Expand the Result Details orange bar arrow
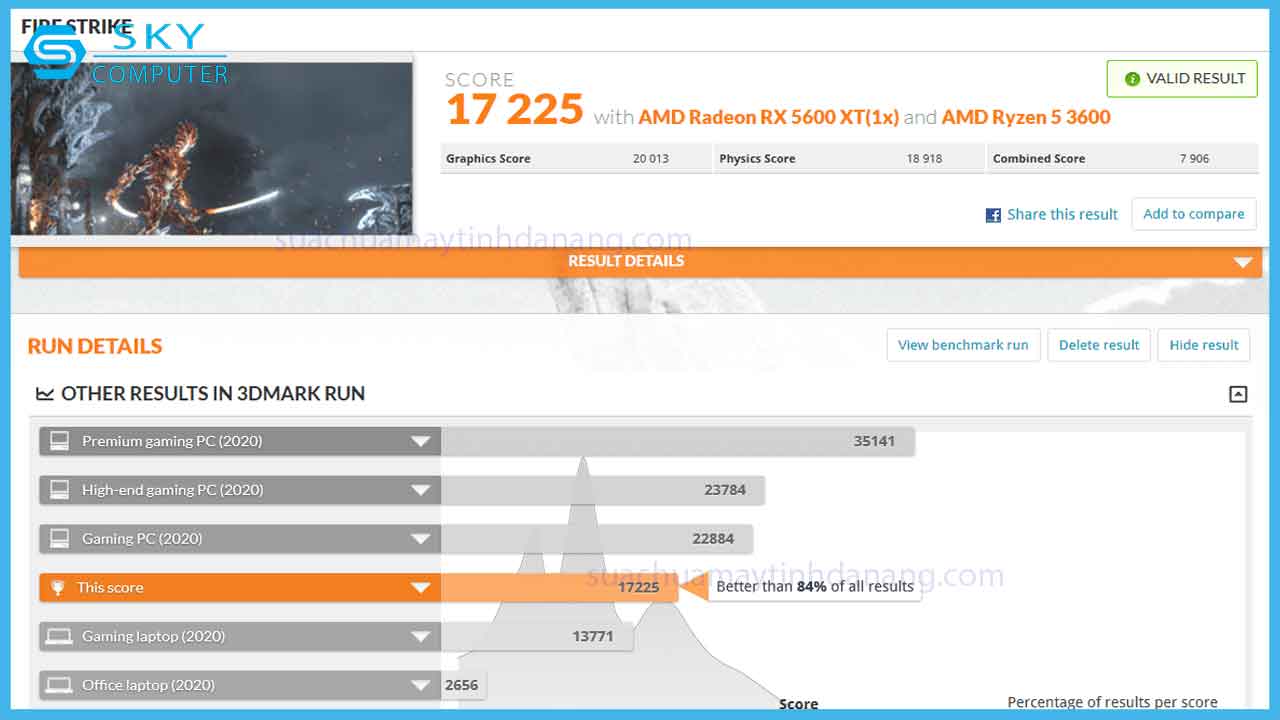 click(x=1243, y=262)
